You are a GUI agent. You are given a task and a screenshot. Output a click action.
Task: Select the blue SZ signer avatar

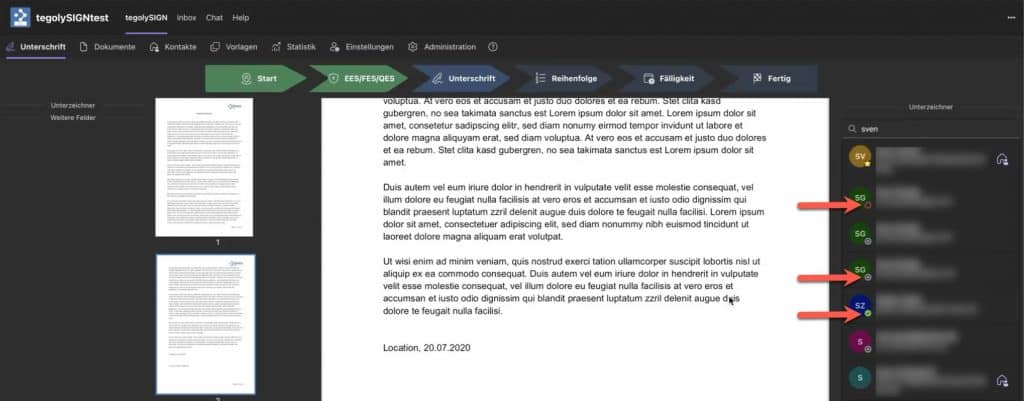pyautogui.click(x=859, y=307)
